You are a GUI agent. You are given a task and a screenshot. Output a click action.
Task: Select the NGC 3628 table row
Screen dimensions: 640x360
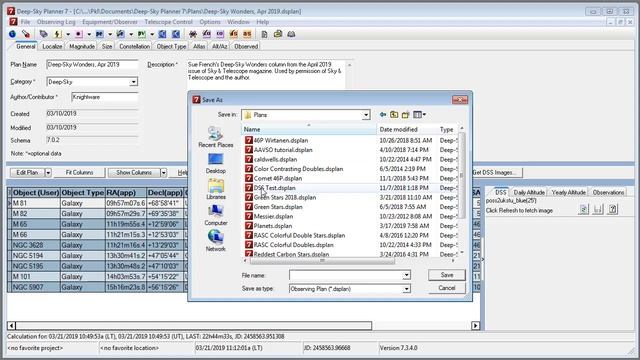coord(97,245)
